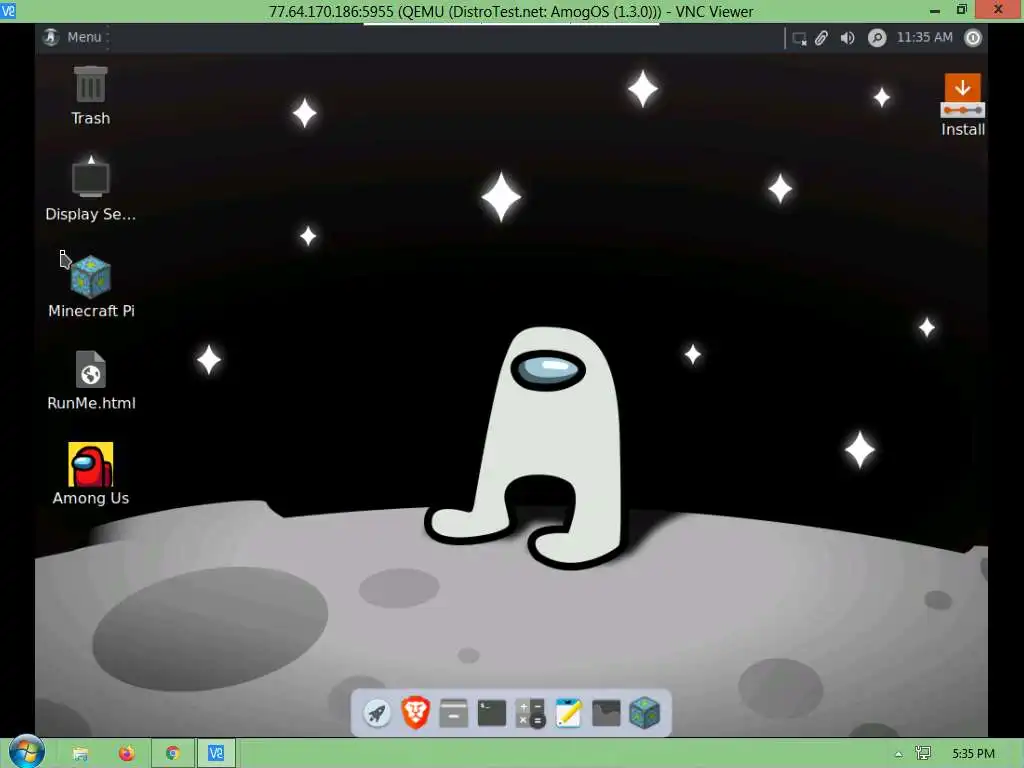The height and width of the screenshot is (768, 1024).
Task: Switch to Chrome in Windows taskbar
Action: coord(172,754)
